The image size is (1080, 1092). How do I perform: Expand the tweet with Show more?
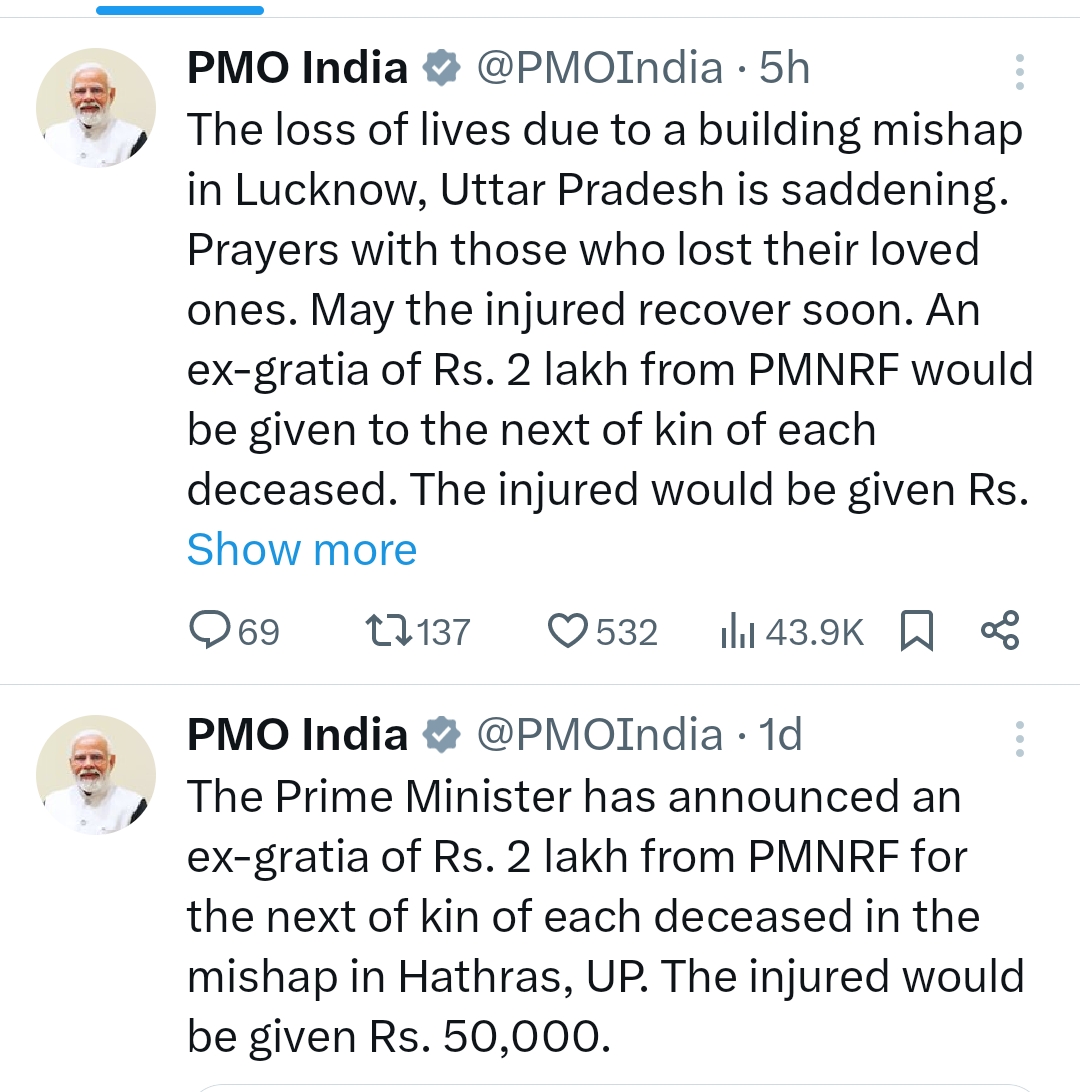pos(301,550)
